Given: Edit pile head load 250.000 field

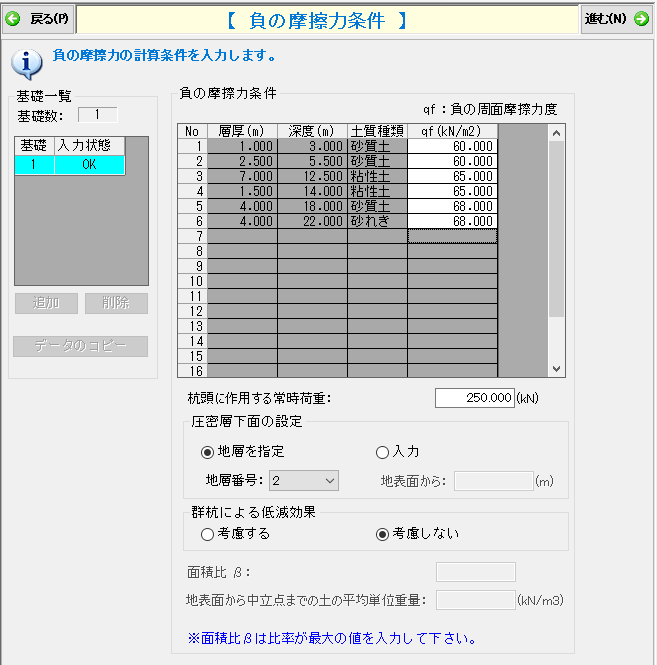Looking at the screenshot, I should click(x=475, y=398).
